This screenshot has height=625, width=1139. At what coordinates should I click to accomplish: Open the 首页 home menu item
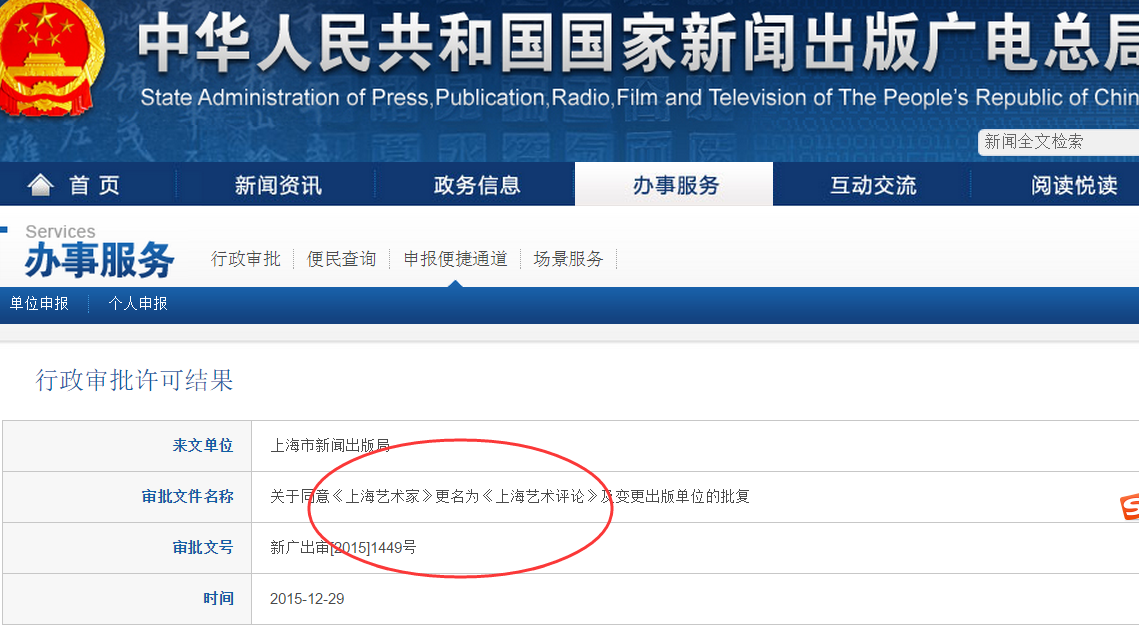(94, 185)
